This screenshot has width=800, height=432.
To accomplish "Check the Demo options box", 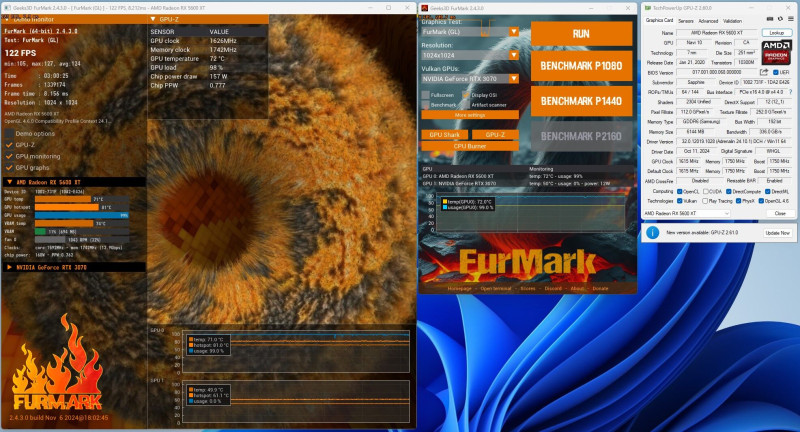I will pos(9,134).
